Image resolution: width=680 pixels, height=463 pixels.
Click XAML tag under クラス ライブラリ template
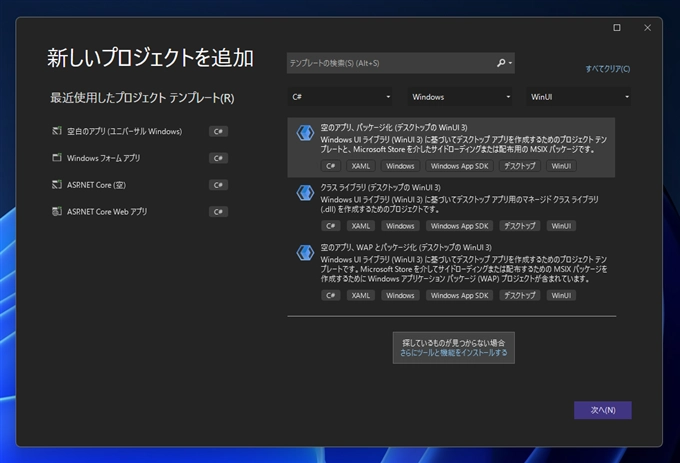(360, 226)
